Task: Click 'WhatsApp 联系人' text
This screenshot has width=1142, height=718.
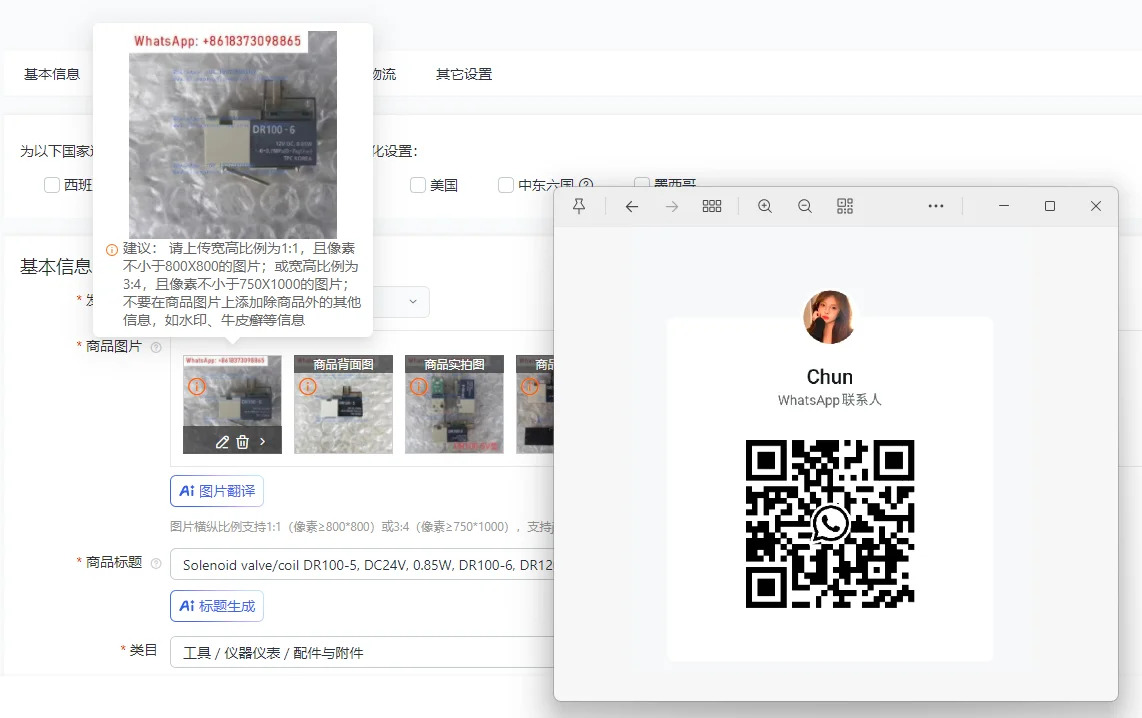Action: [x=830, y=400]
